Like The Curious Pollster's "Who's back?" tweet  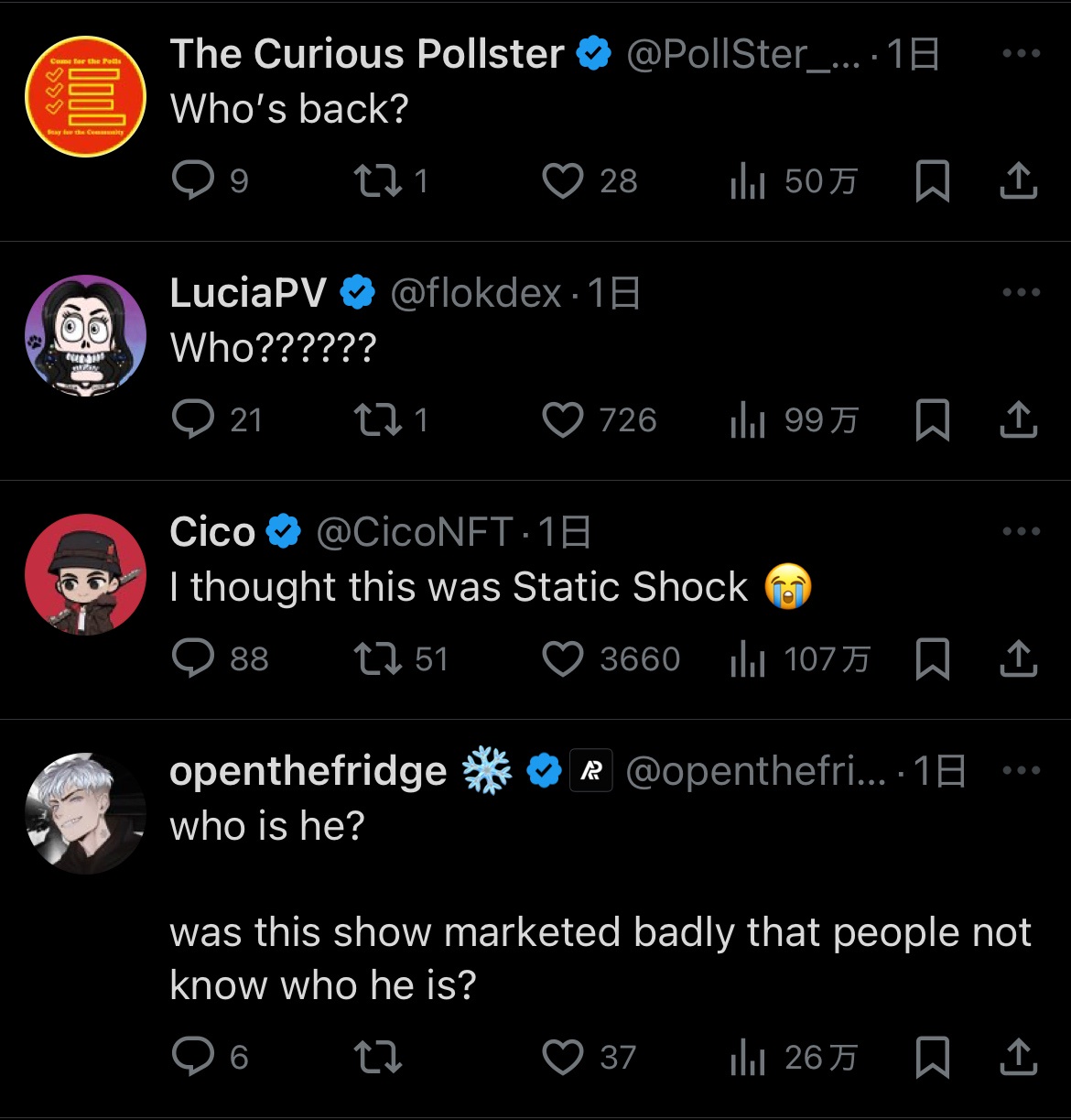pyautogui.click(x=562, y=180)
